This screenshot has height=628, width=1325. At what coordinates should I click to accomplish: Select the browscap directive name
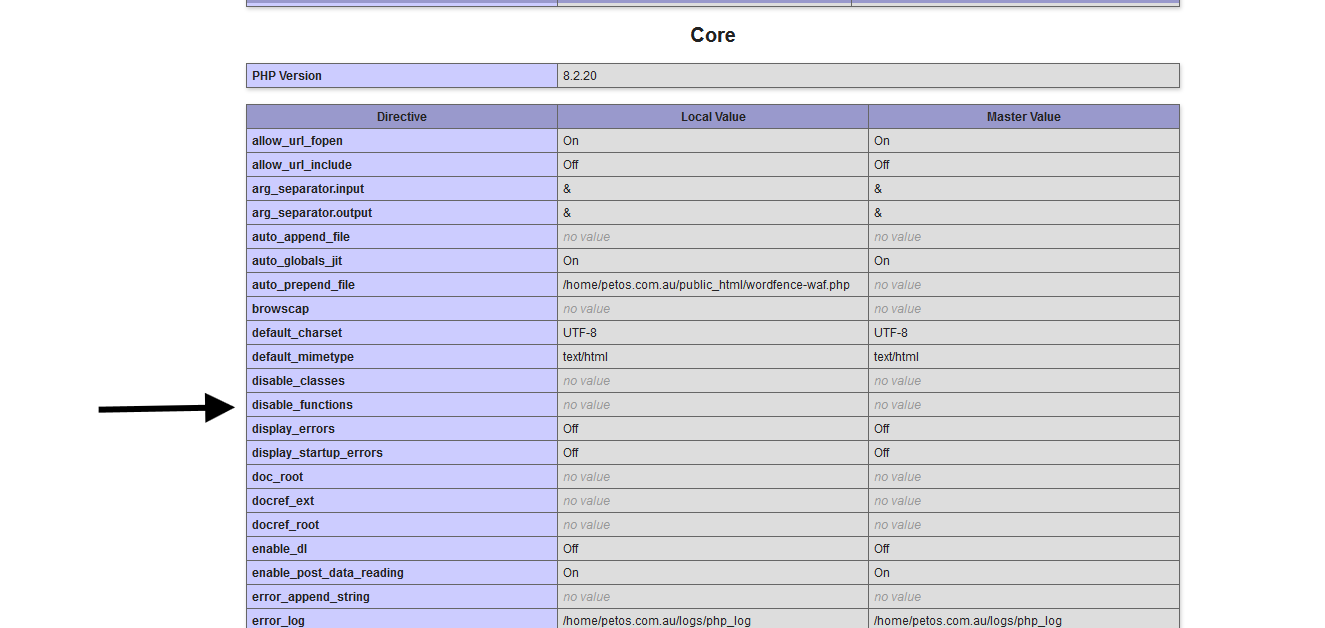pos(280,309)
